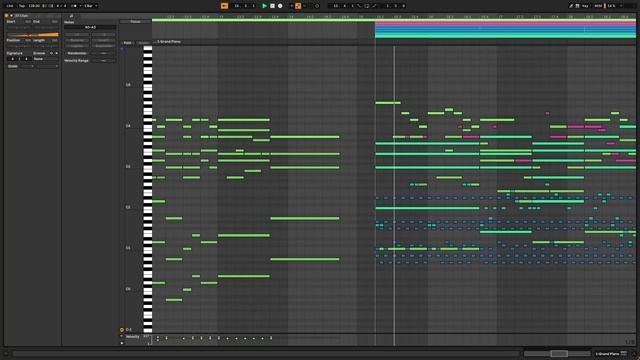
Task: Click the bottom status bar scroll area
Action: pyautogui.click(x=265, y=354)
